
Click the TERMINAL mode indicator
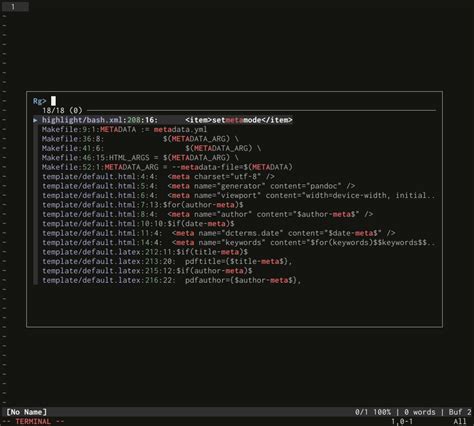33,421
